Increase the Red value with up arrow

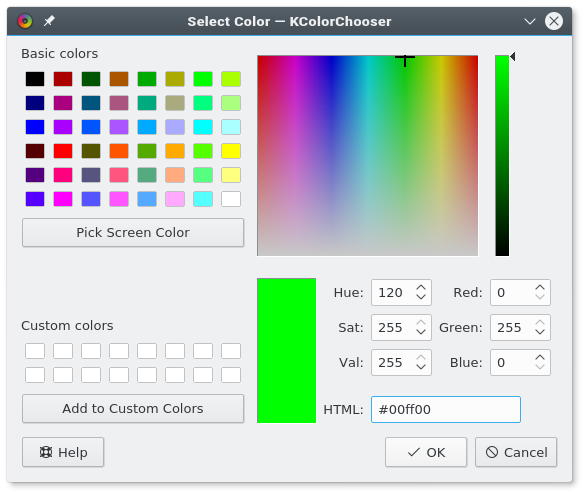[x=540, y=287]
